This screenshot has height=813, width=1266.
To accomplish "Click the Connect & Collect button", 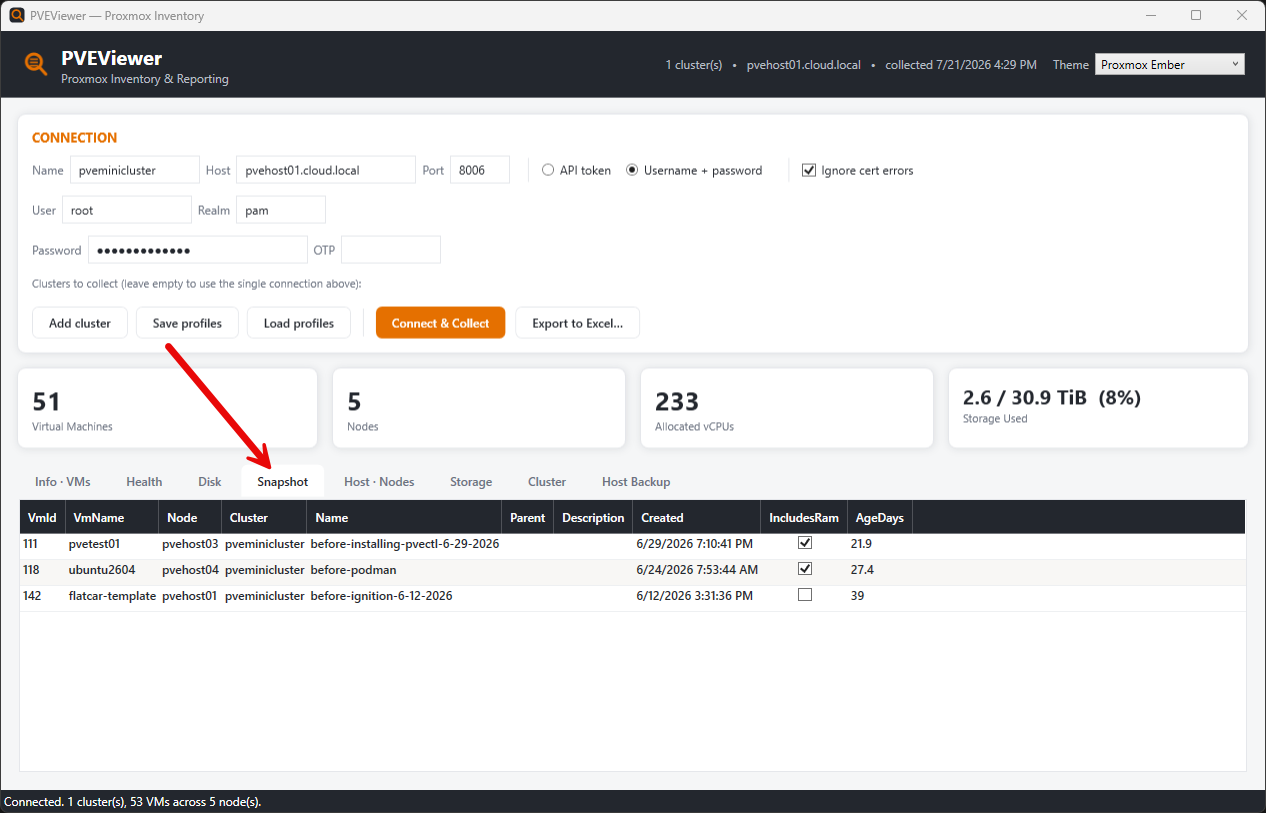I will pos(441,323).
